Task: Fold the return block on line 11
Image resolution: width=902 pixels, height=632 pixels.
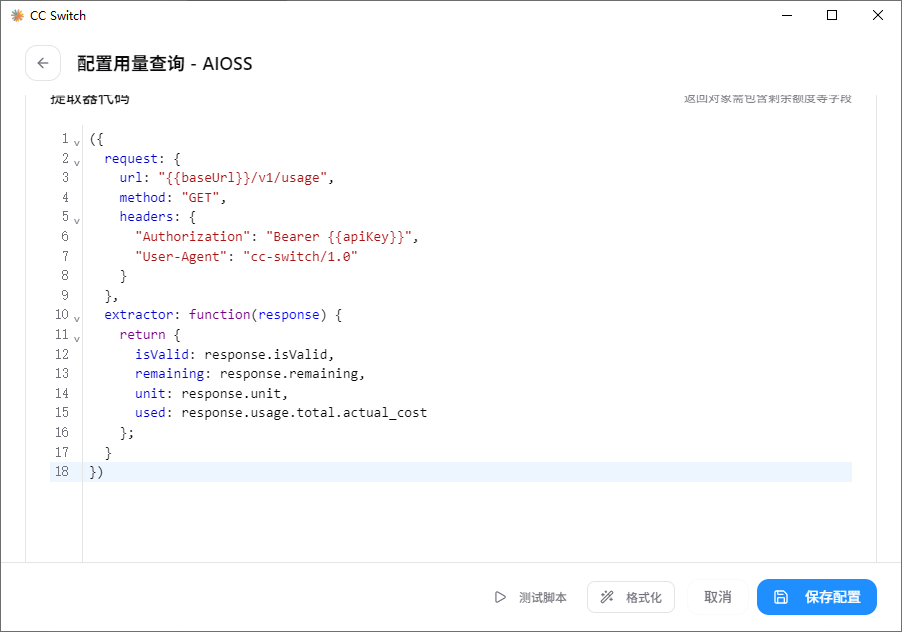Action: pos(77,338)
